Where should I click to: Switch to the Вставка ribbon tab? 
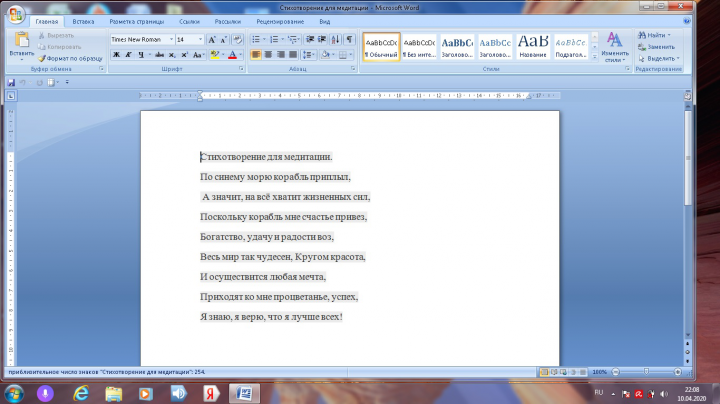click(x=83, y=22)
